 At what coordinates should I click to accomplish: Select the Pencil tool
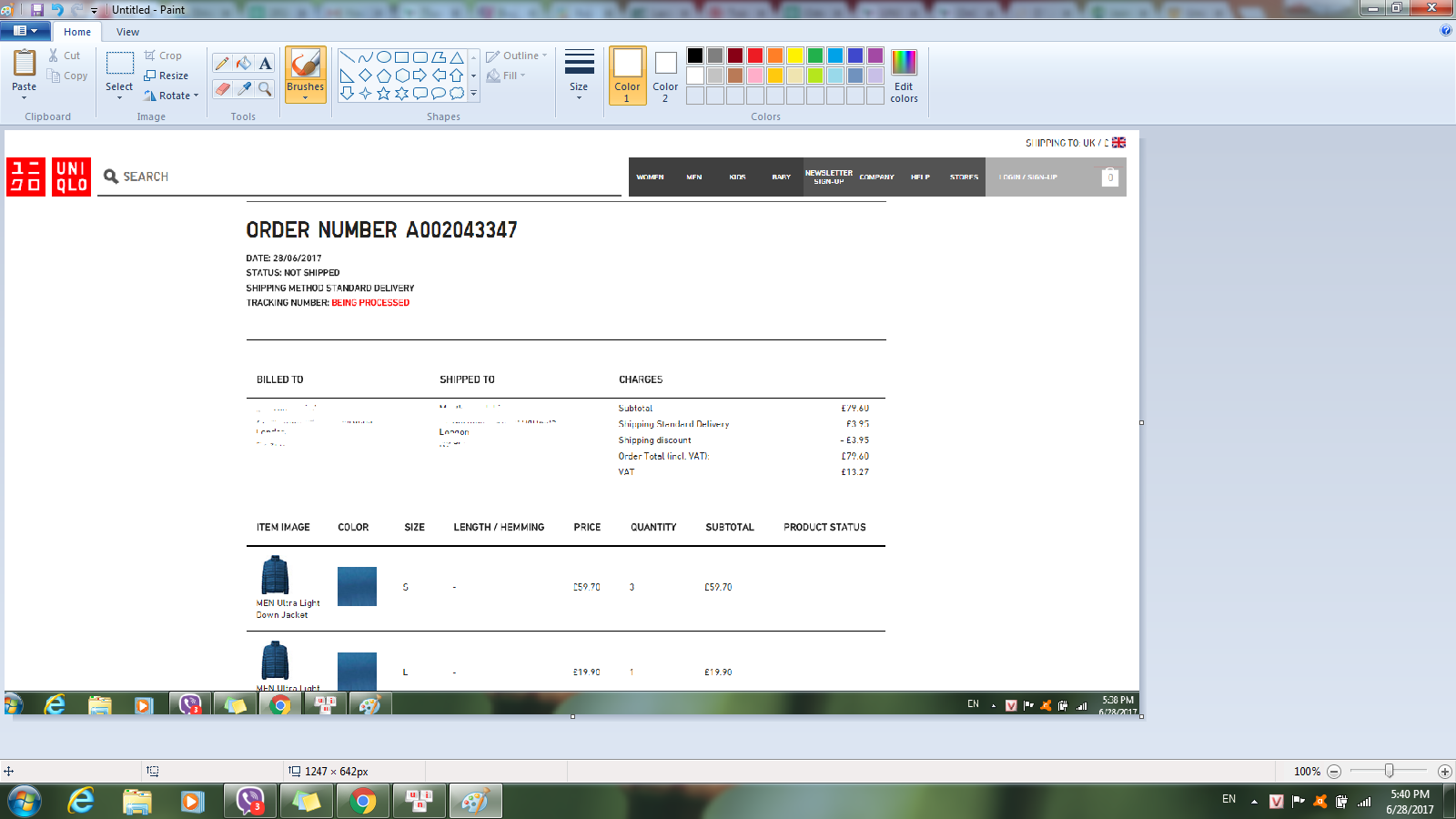tap(222, 63)
